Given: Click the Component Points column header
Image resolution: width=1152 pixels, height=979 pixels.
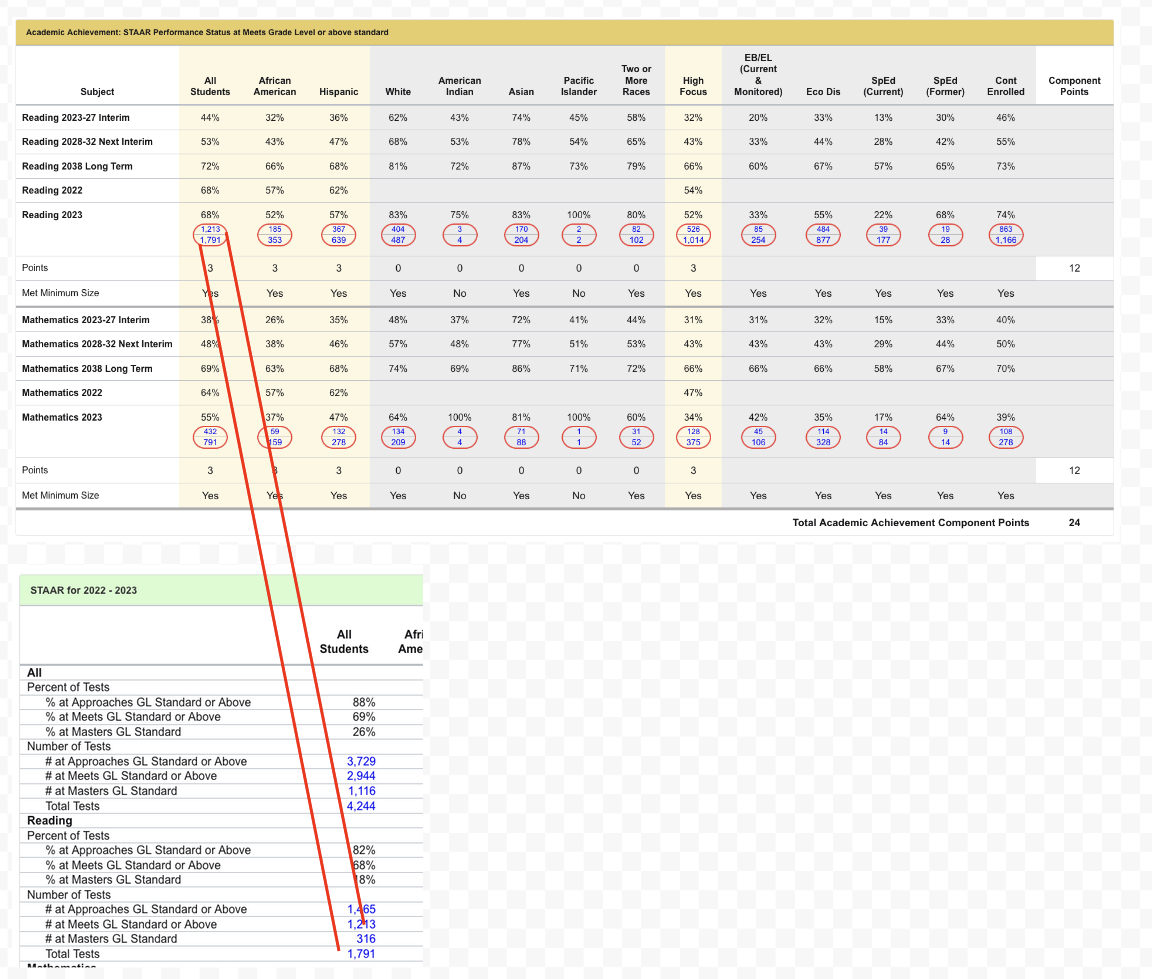Looking at the screenshot, I should coord(1074,86).
